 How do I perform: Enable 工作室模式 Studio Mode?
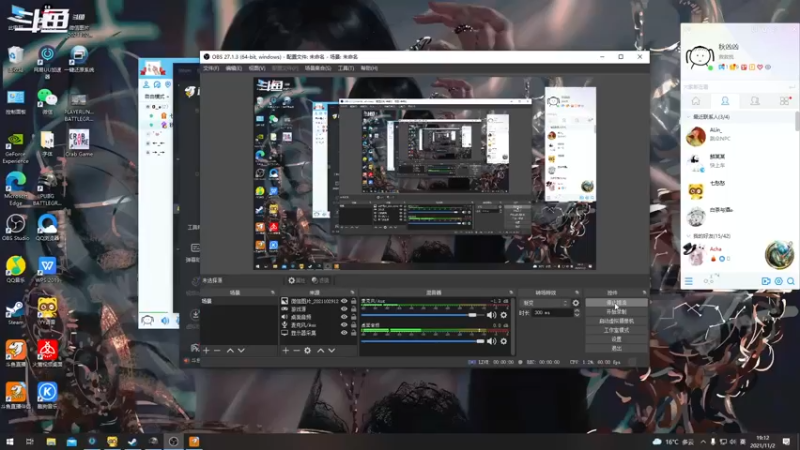616,330
